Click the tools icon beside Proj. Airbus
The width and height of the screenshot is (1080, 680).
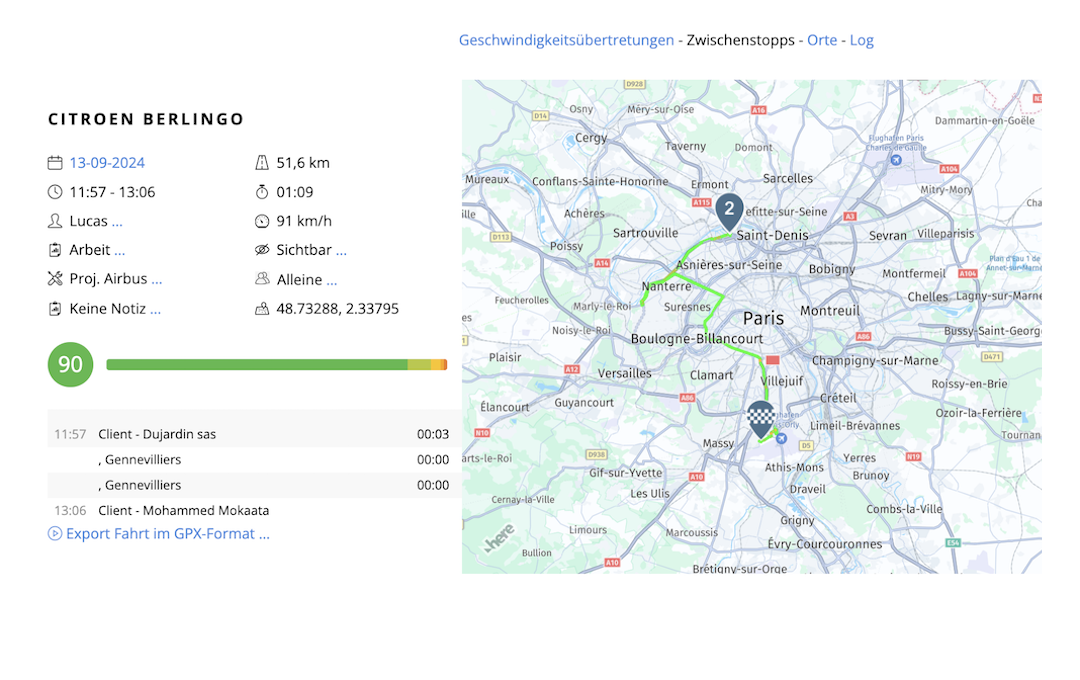point(55,279)
